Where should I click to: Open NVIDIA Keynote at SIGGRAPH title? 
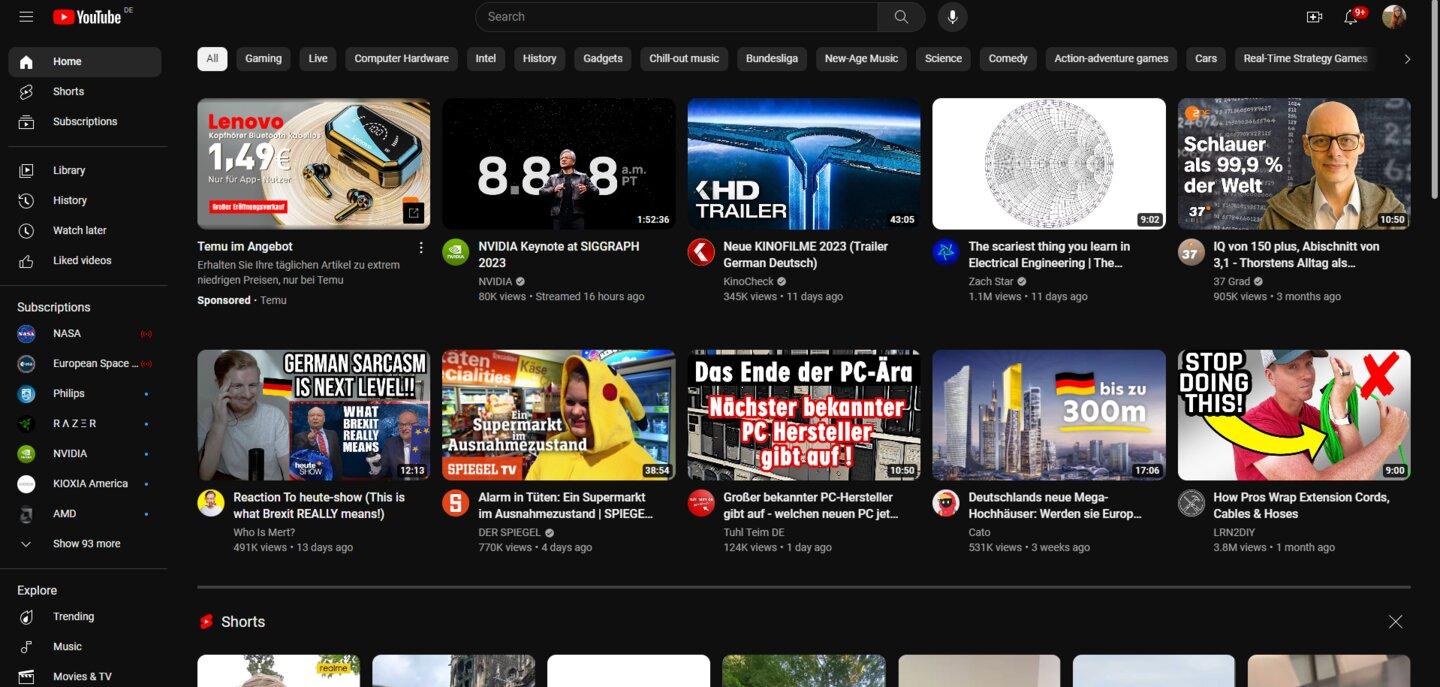[x=559, y=255]
